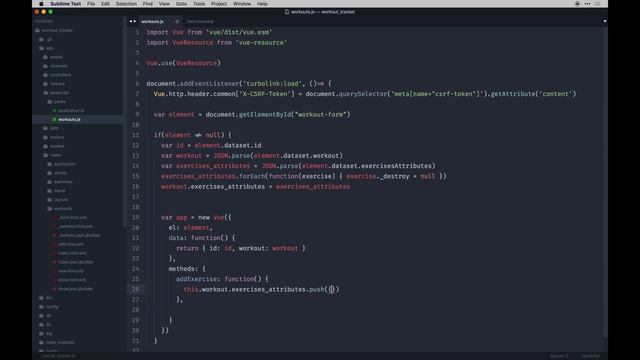Close the workouts.js tab

pos(177,21)
